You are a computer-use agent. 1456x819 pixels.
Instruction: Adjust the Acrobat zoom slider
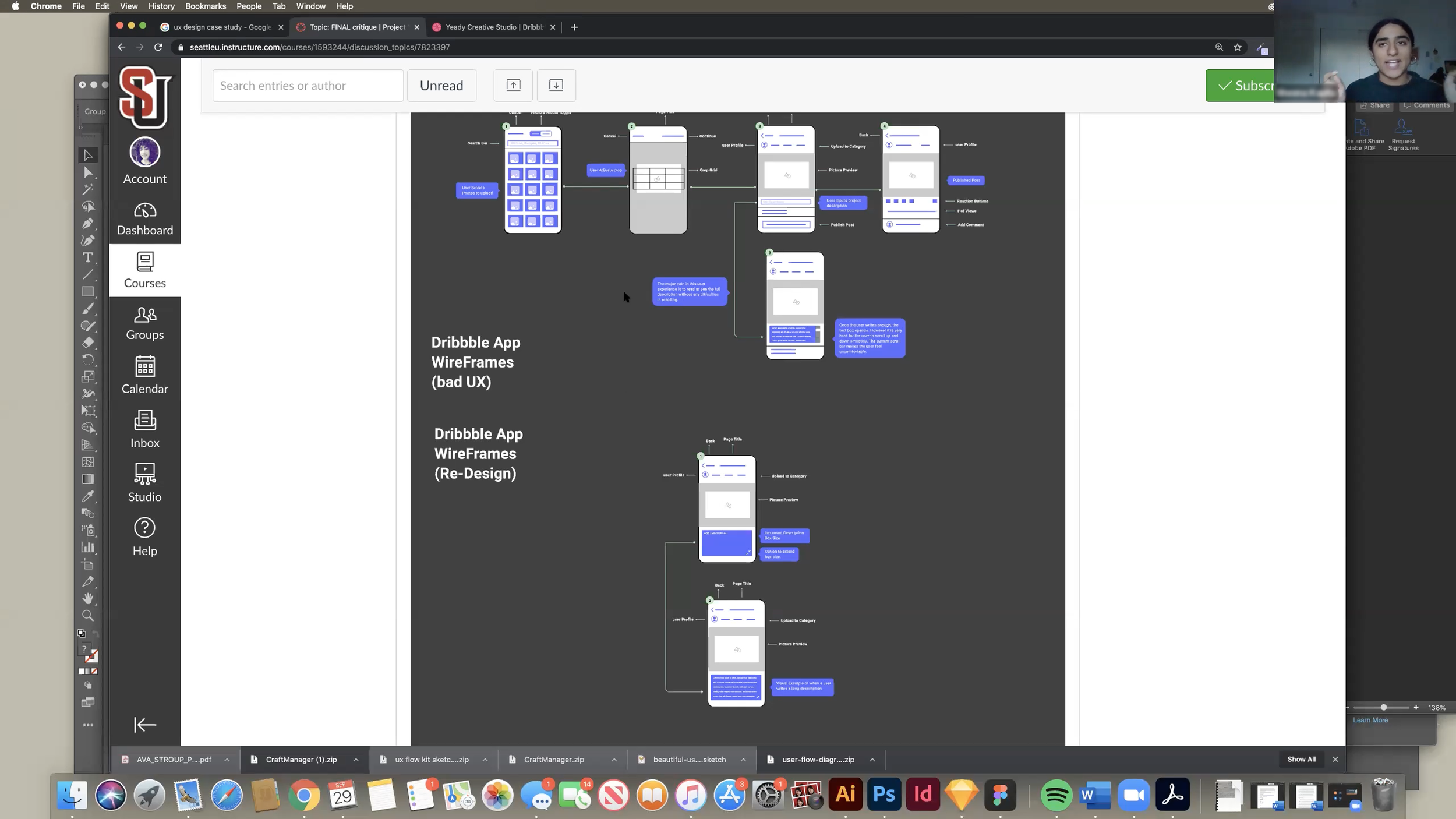coord(1383,707)
